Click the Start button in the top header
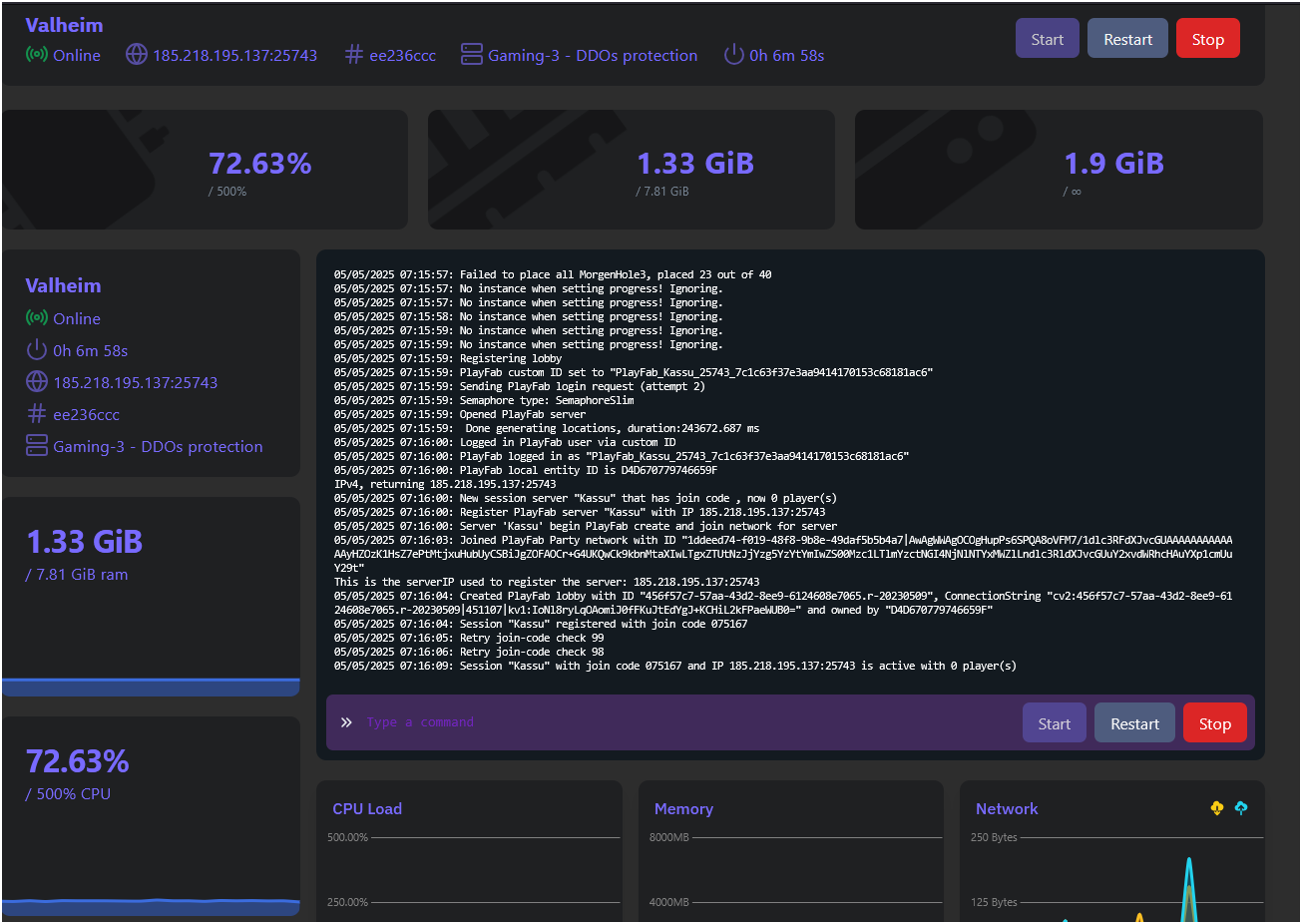 point(1048,39)
